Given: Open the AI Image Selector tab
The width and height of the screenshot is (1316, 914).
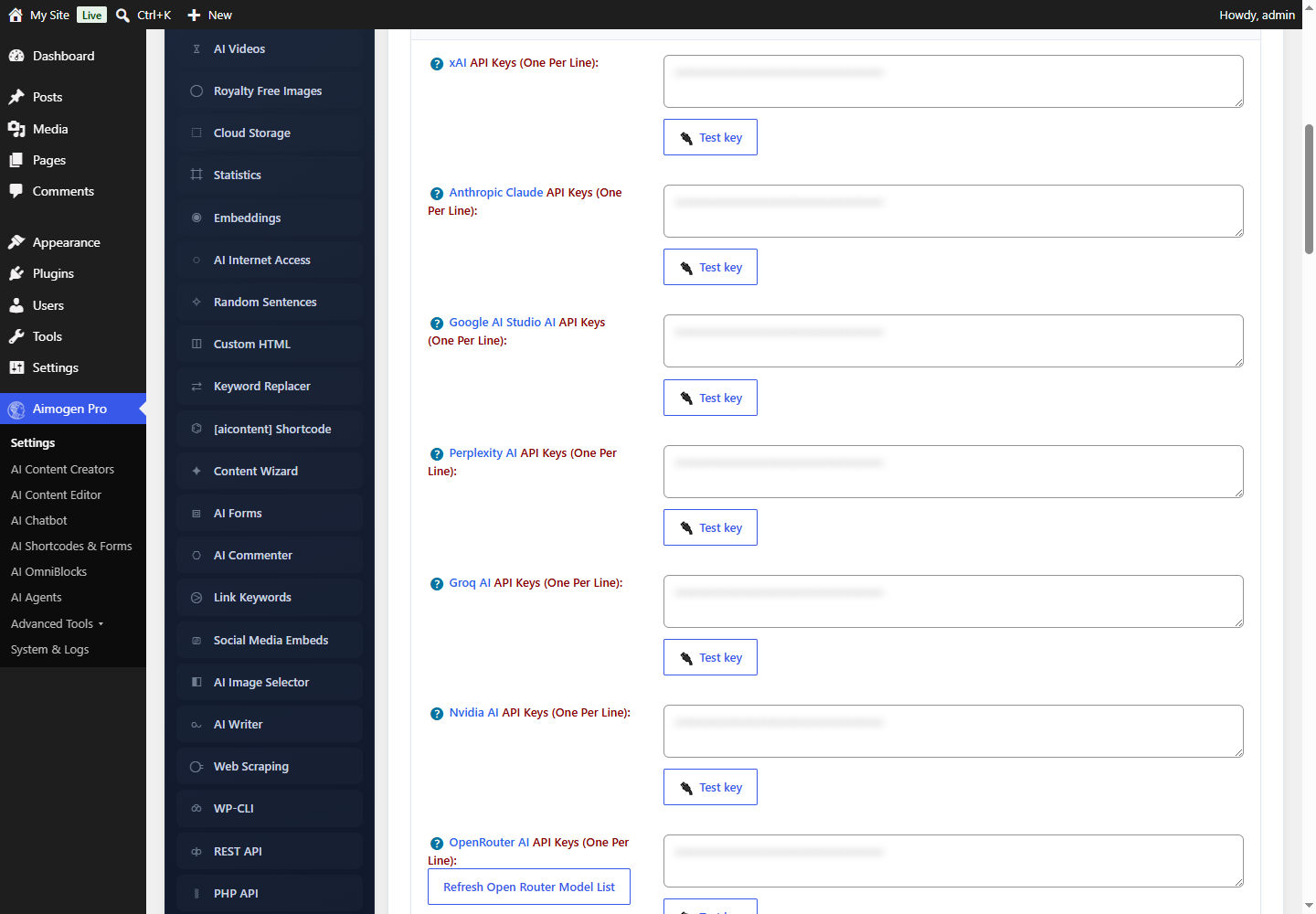Looking at the screenshot, I should click(x=270, y=682).
